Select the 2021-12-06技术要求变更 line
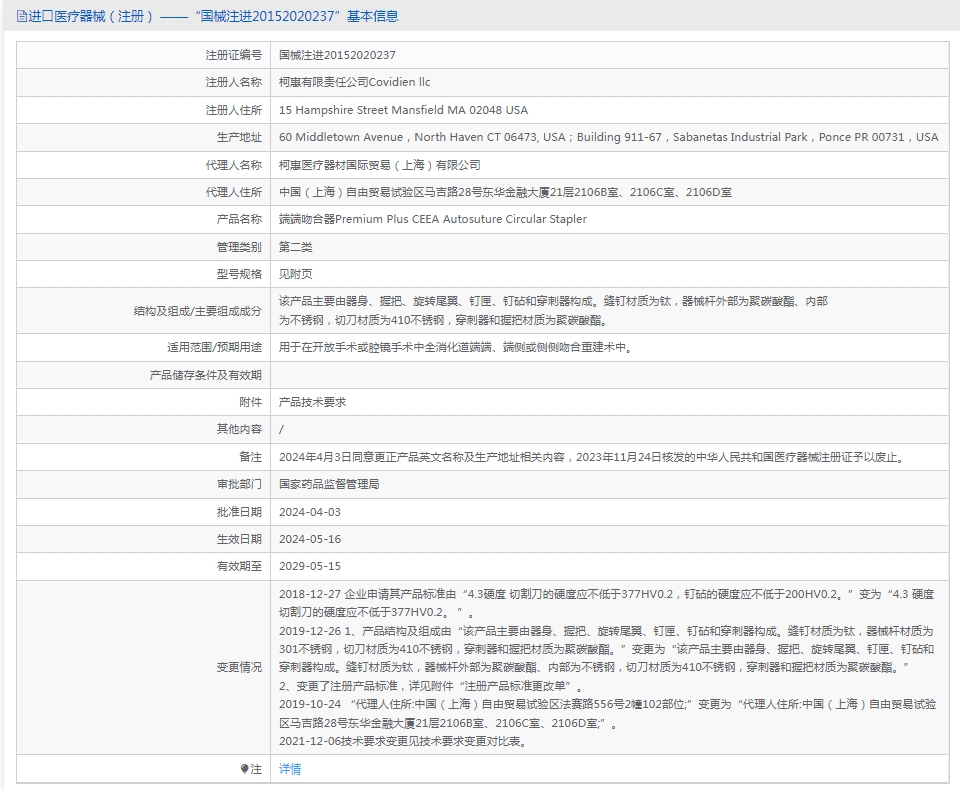 click(403, 741)
